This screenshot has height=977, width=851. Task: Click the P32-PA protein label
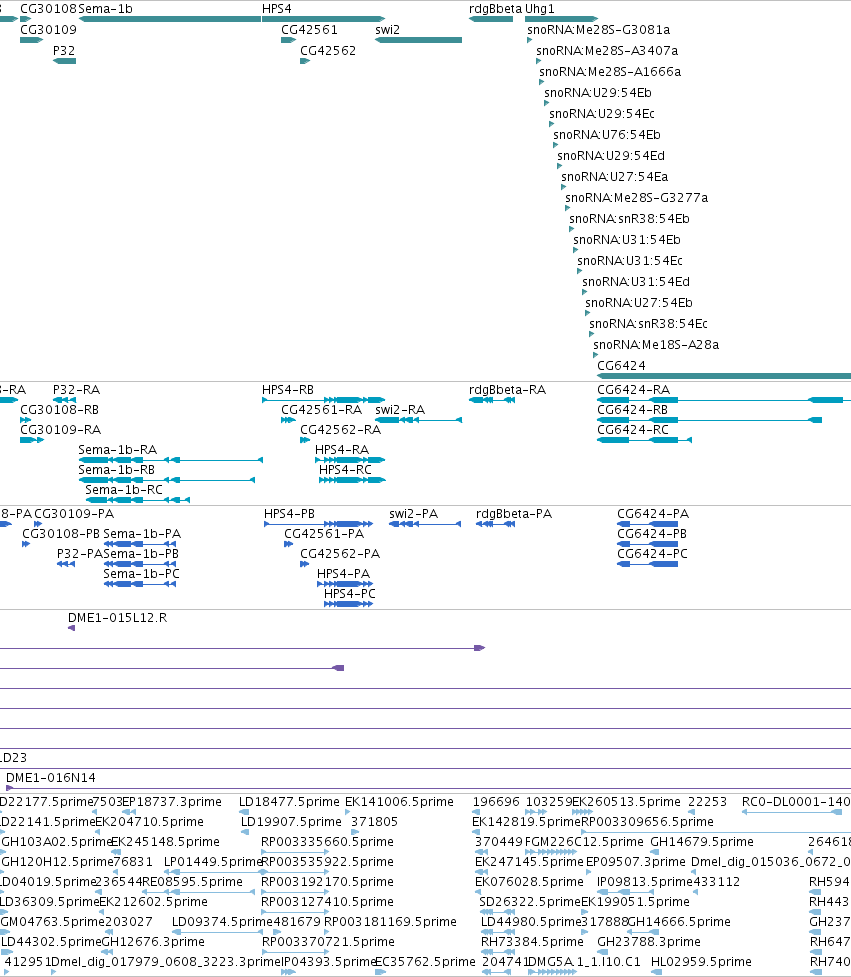pyautogui.click(x=80, y=554)
